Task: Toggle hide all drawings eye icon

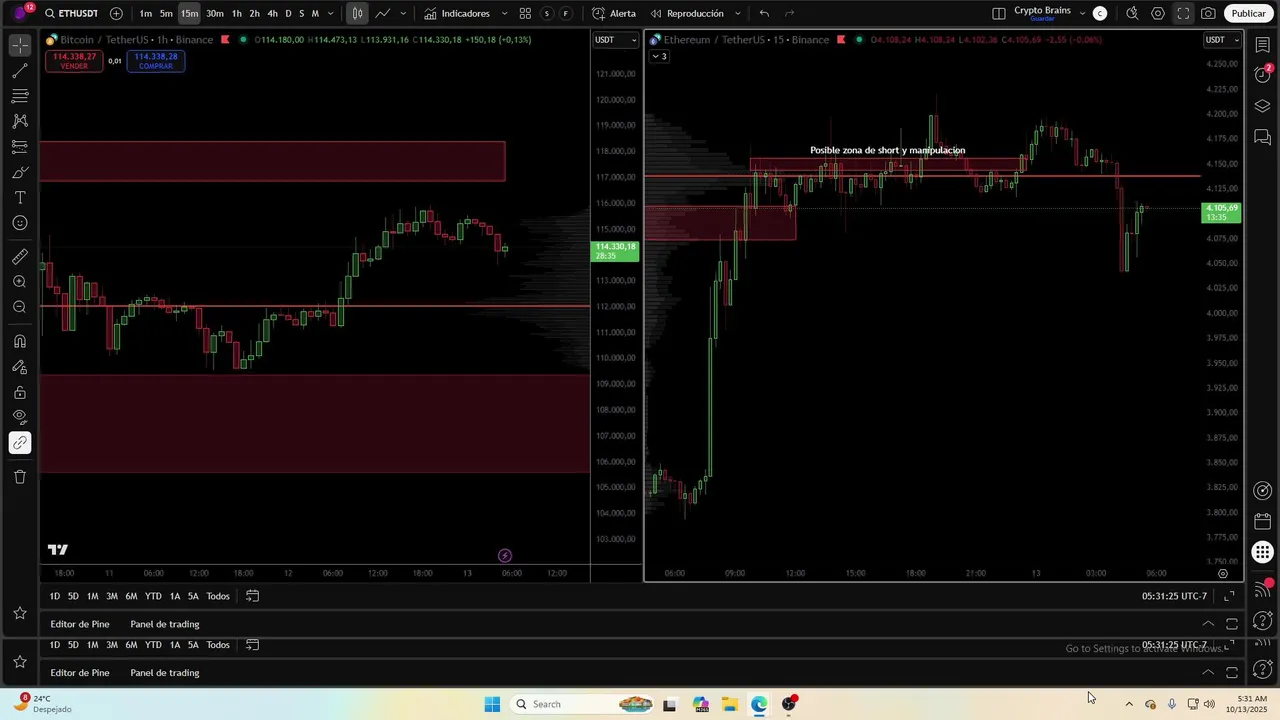Action: coord(20,417)
